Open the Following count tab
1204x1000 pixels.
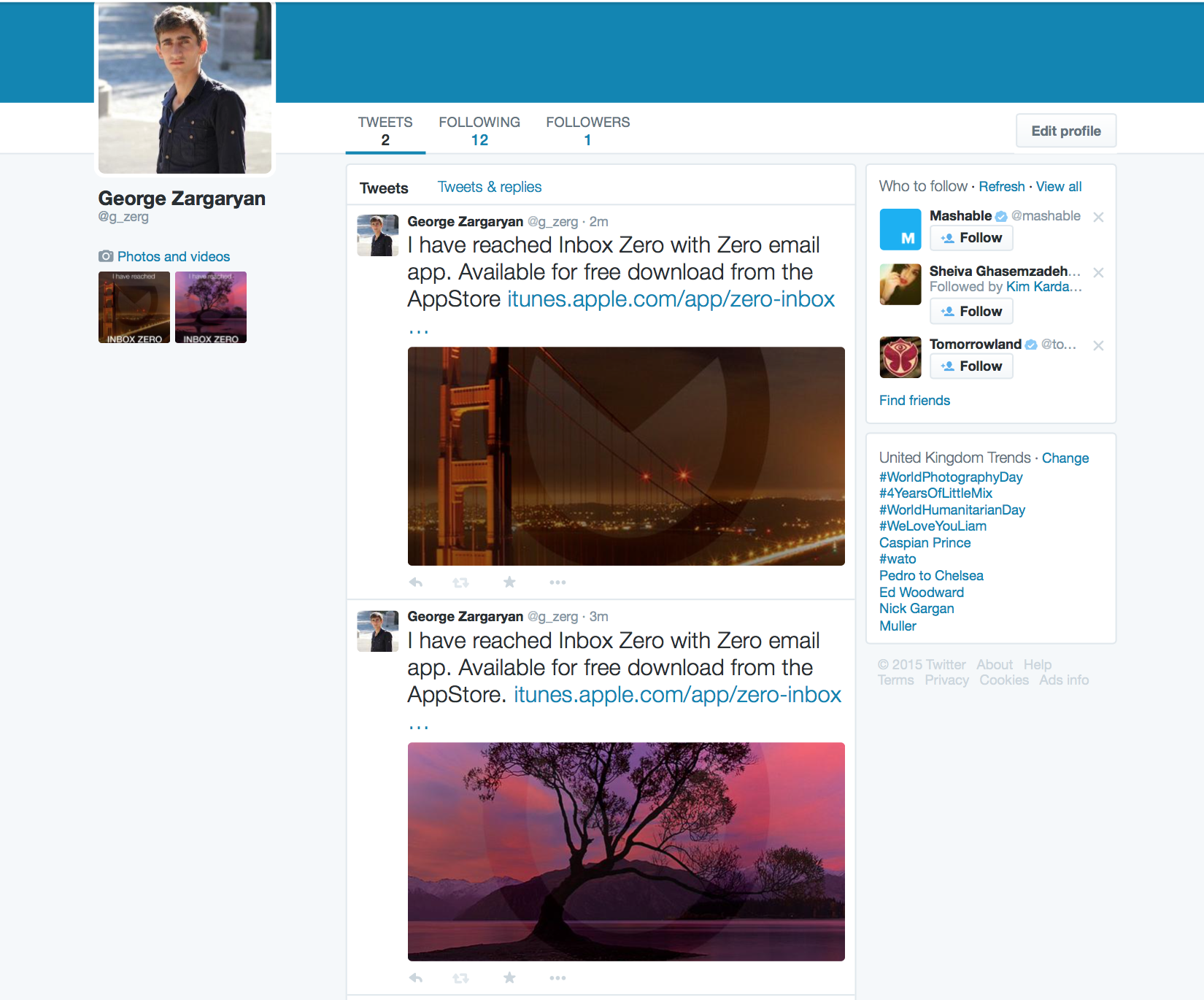(479, 131)
